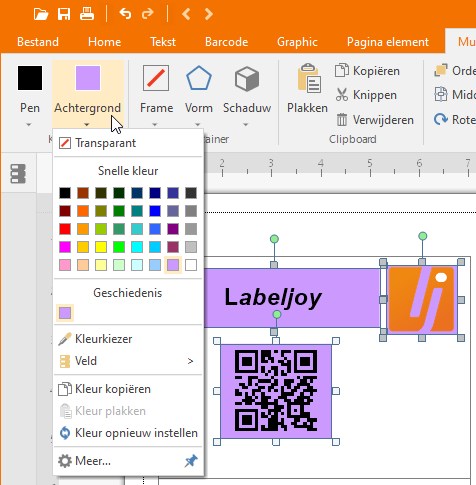
Task: Redo with the forward arrow icon
Action: coord(147,14)
